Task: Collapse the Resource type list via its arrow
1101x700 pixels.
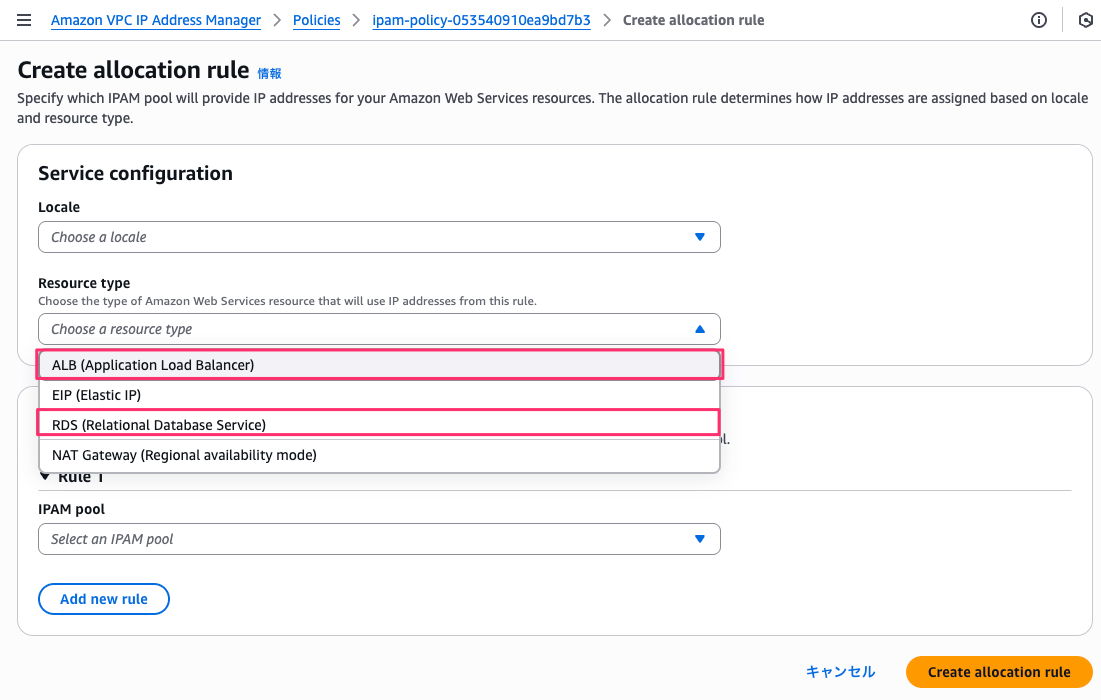Action: (700, 329)
